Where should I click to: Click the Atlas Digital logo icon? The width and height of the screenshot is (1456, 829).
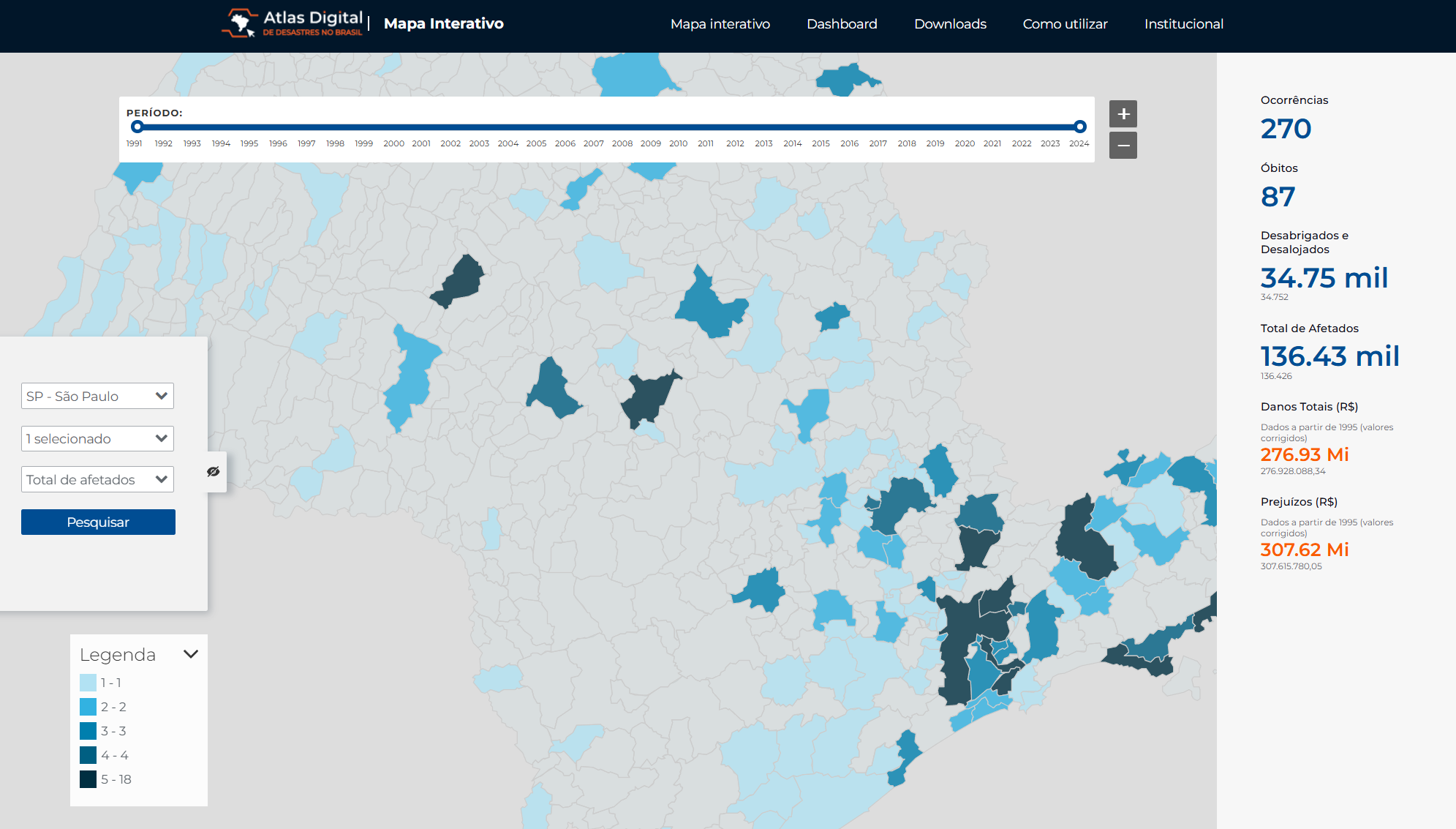[240, 23]
